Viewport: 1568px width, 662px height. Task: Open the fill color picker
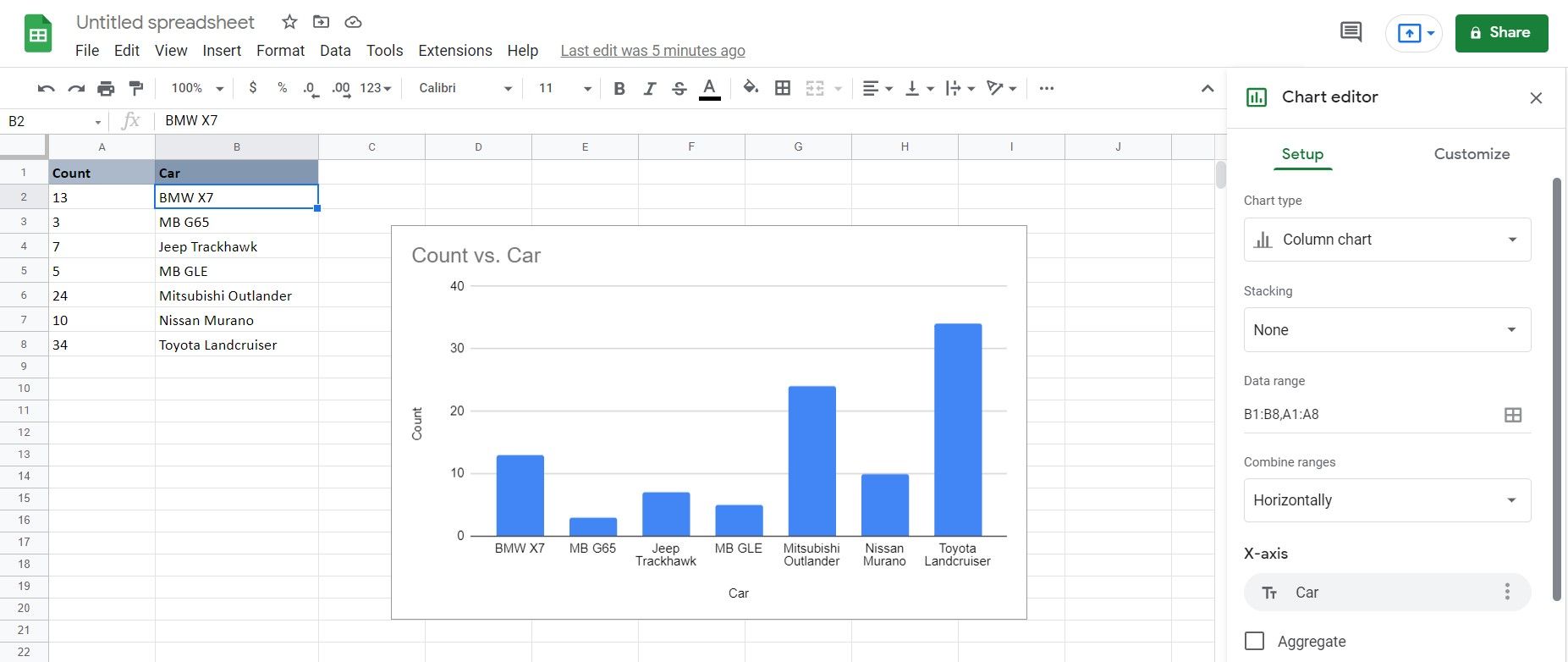(751, 88)
